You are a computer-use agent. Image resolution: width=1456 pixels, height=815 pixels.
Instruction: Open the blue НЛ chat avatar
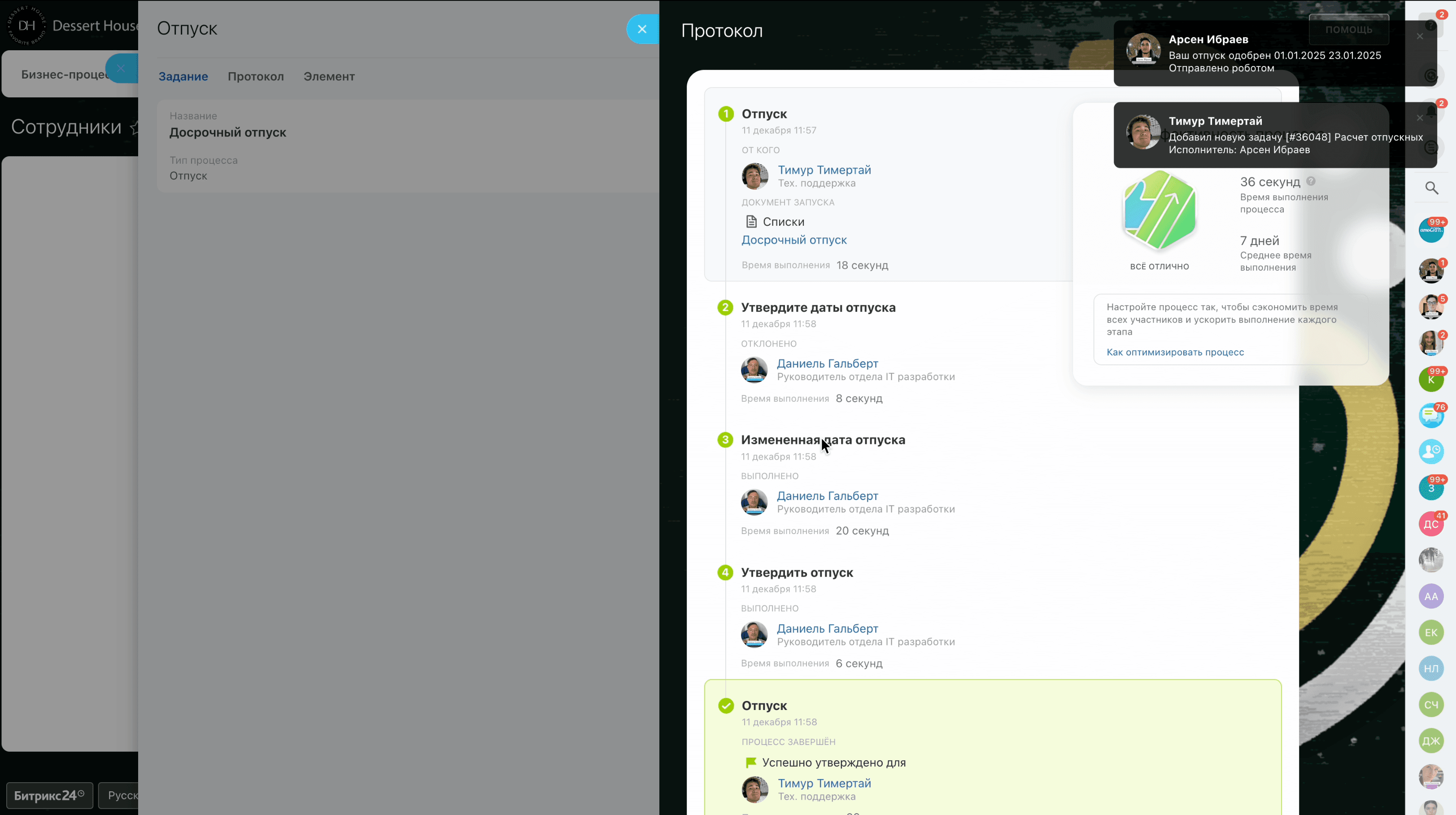click(x=1431, y=669)
